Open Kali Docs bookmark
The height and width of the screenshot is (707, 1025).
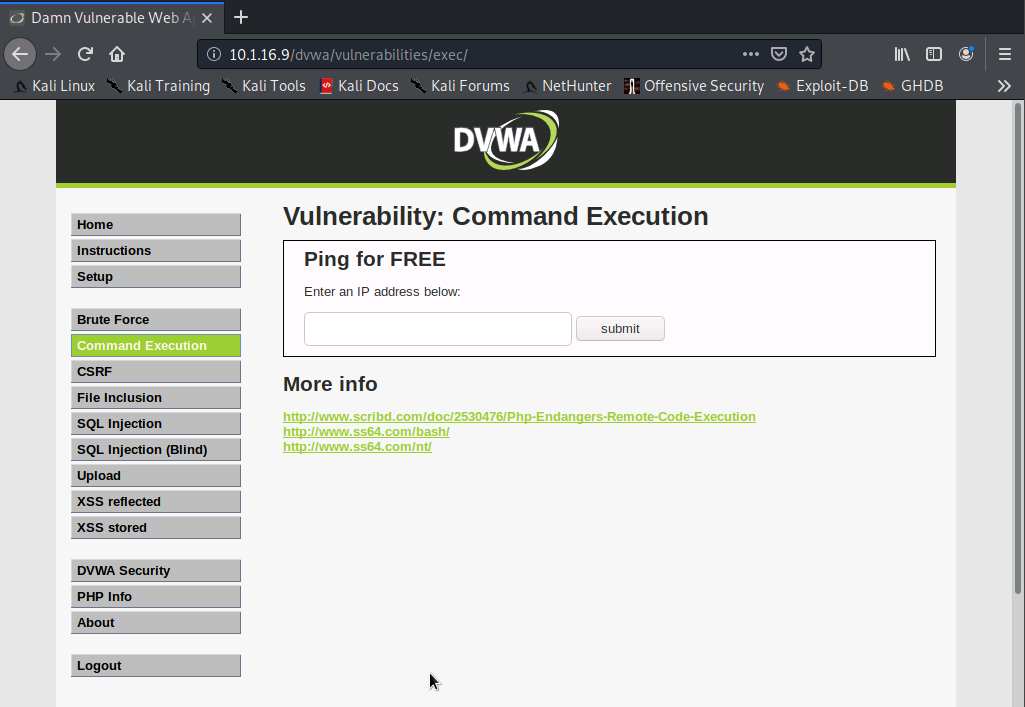pyautogui.click(x=360, y=86)
